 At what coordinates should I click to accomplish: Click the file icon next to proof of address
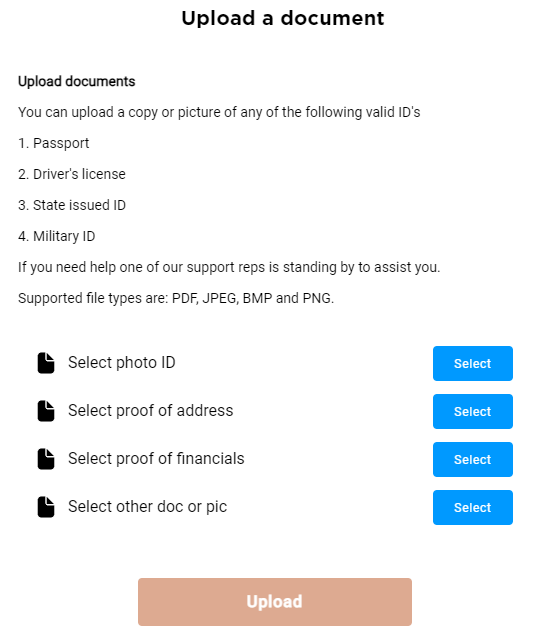pyautogui.click(x=46, y=411)
